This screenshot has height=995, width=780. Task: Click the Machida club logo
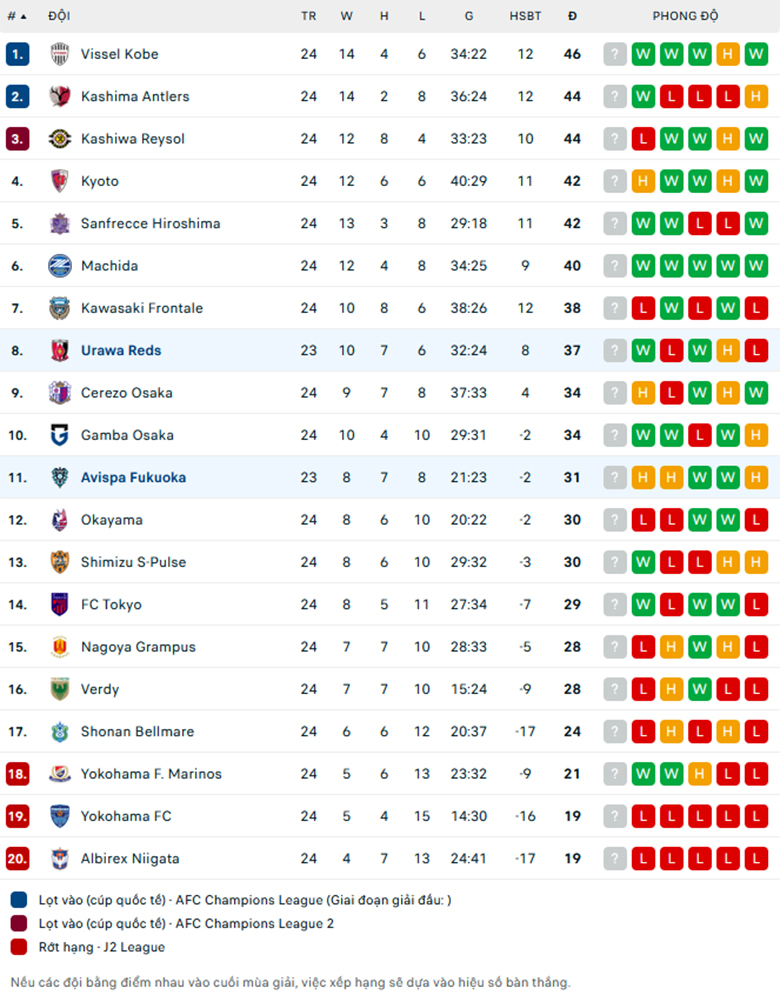click(60, 266)
